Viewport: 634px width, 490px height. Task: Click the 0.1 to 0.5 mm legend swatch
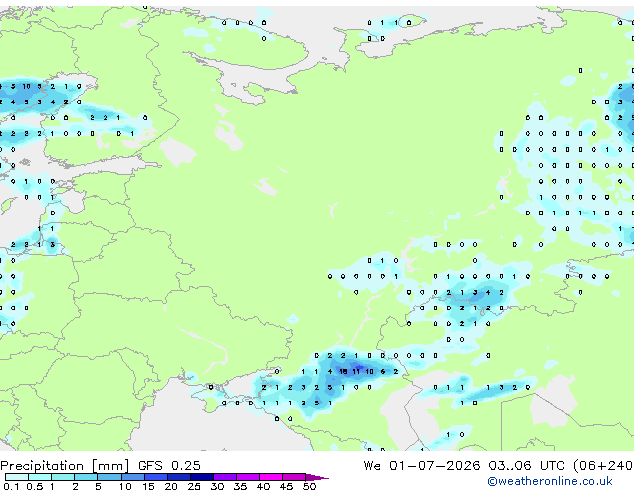coord(17,477)
